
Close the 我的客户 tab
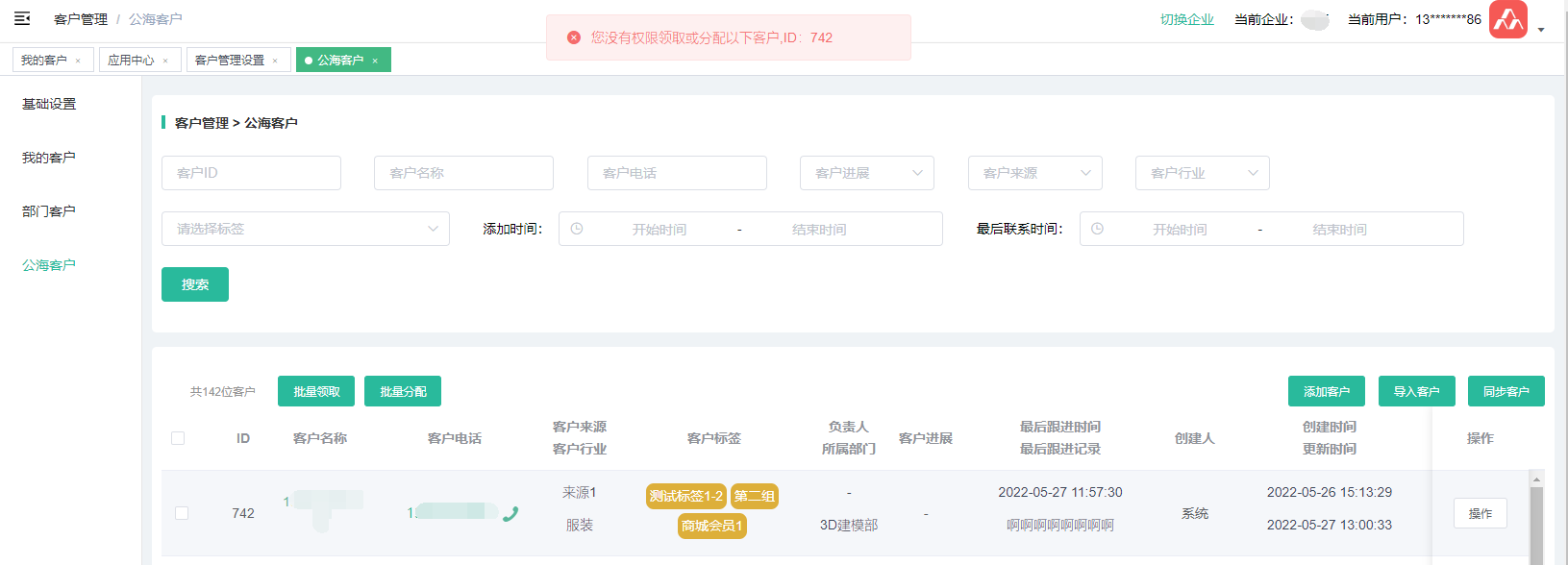pos(78,61)
